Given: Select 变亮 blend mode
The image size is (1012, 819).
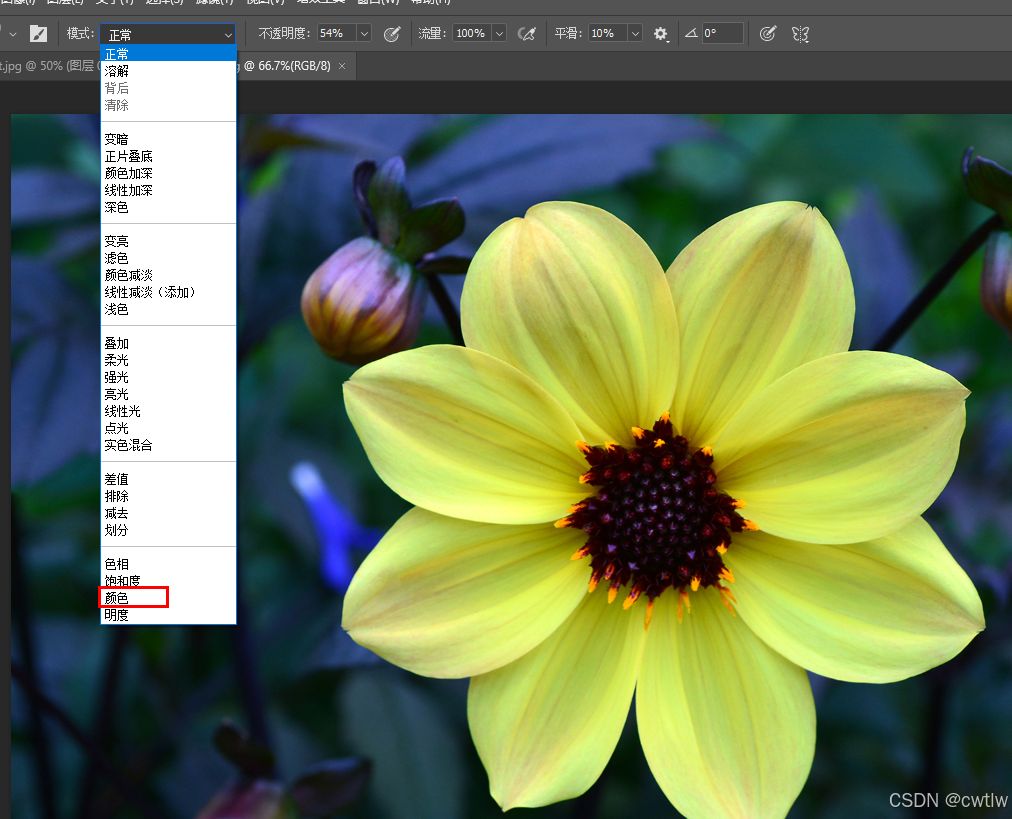Looking at the screenshot, I should [x=168, y=241].
